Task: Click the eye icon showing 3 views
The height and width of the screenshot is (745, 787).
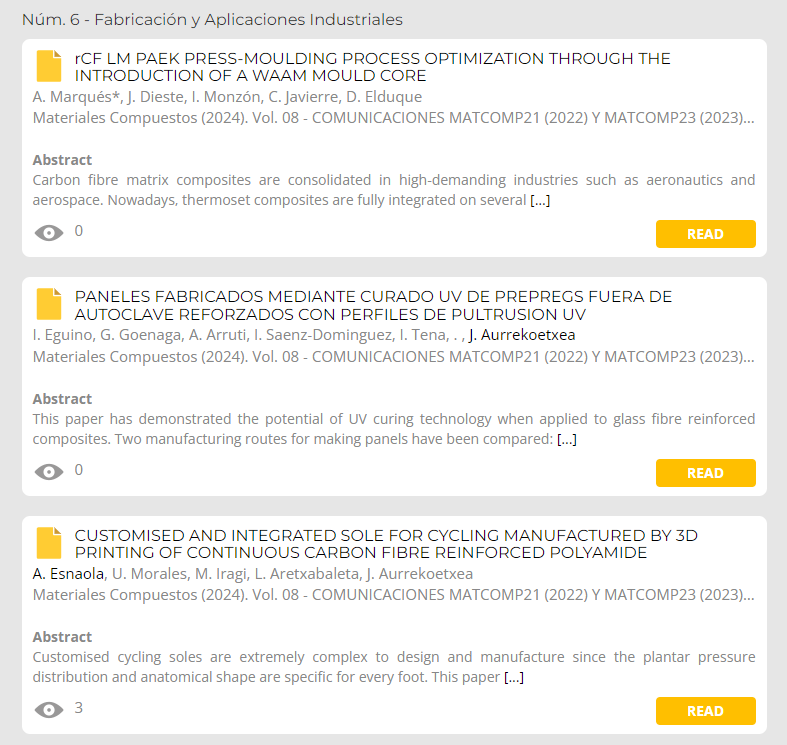Action: click(x=49, y=710)
